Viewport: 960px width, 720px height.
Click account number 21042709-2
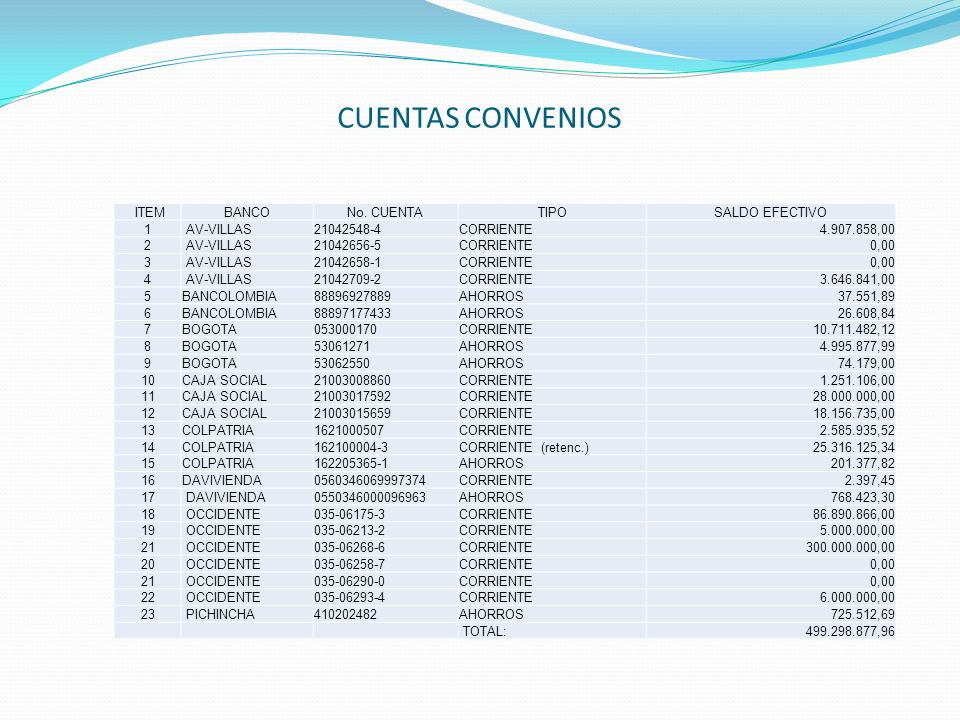pyautogui.click(x=347, y=279)
